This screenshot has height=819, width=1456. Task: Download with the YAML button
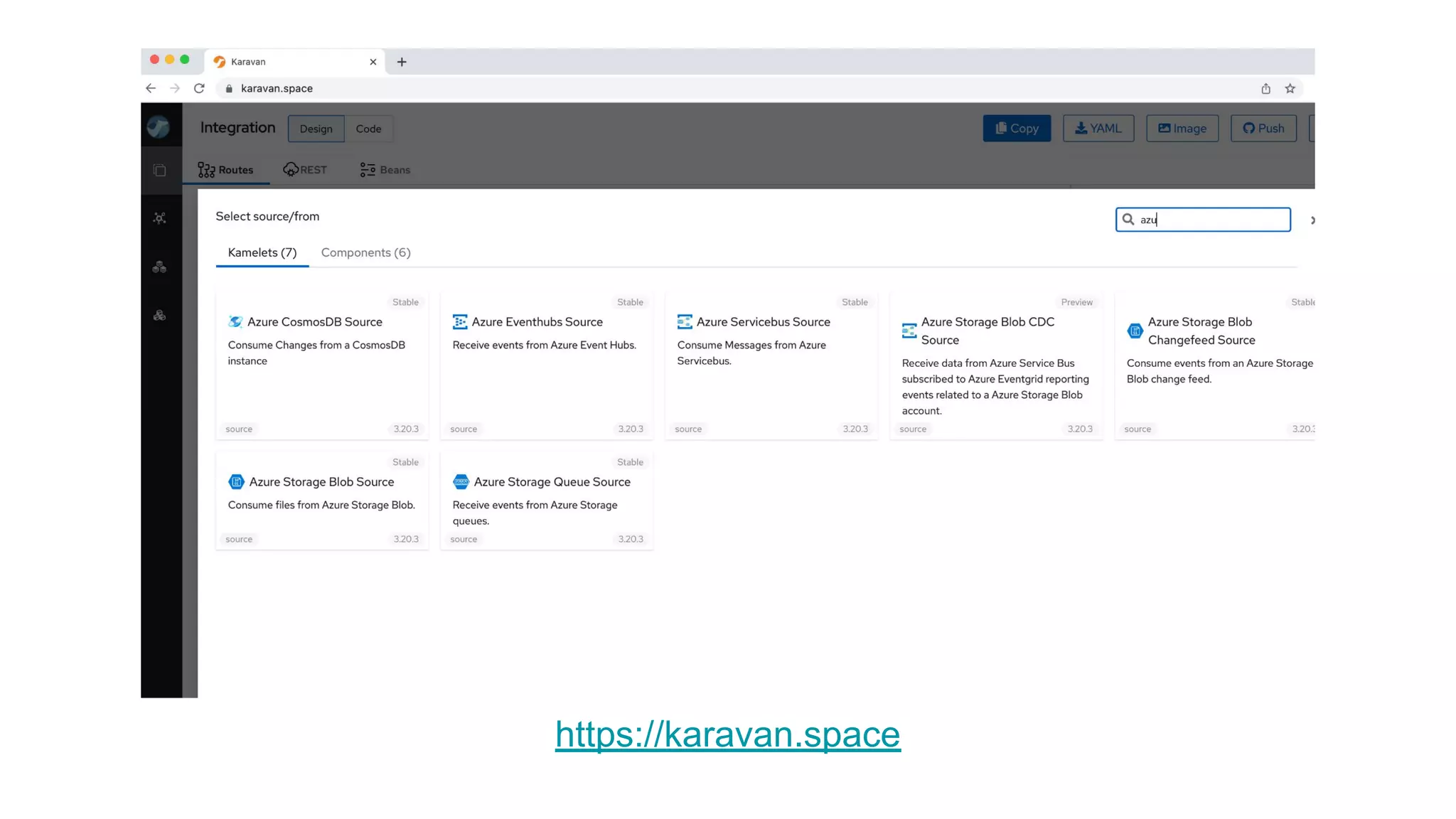[x=1098, y=129]
